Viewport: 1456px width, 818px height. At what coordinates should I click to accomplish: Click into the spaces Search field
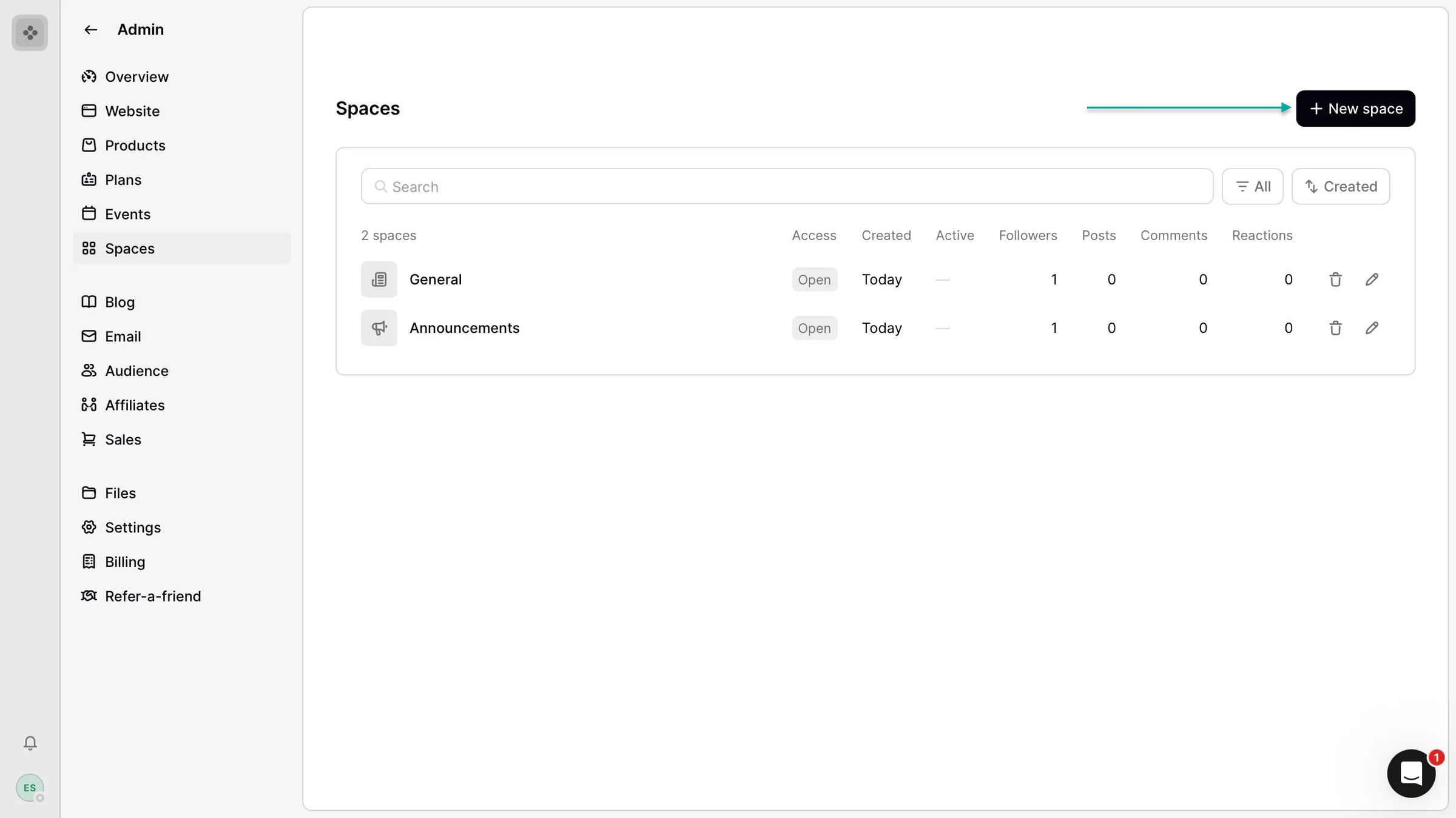click(787, 186)
